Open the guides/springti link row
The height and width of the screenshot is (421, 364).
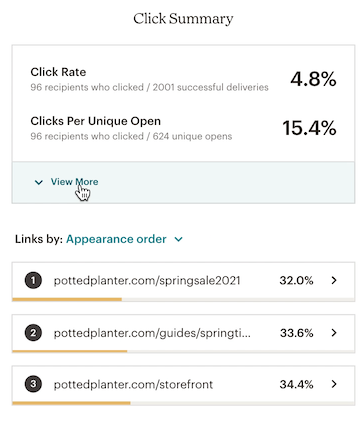(183, 334)
